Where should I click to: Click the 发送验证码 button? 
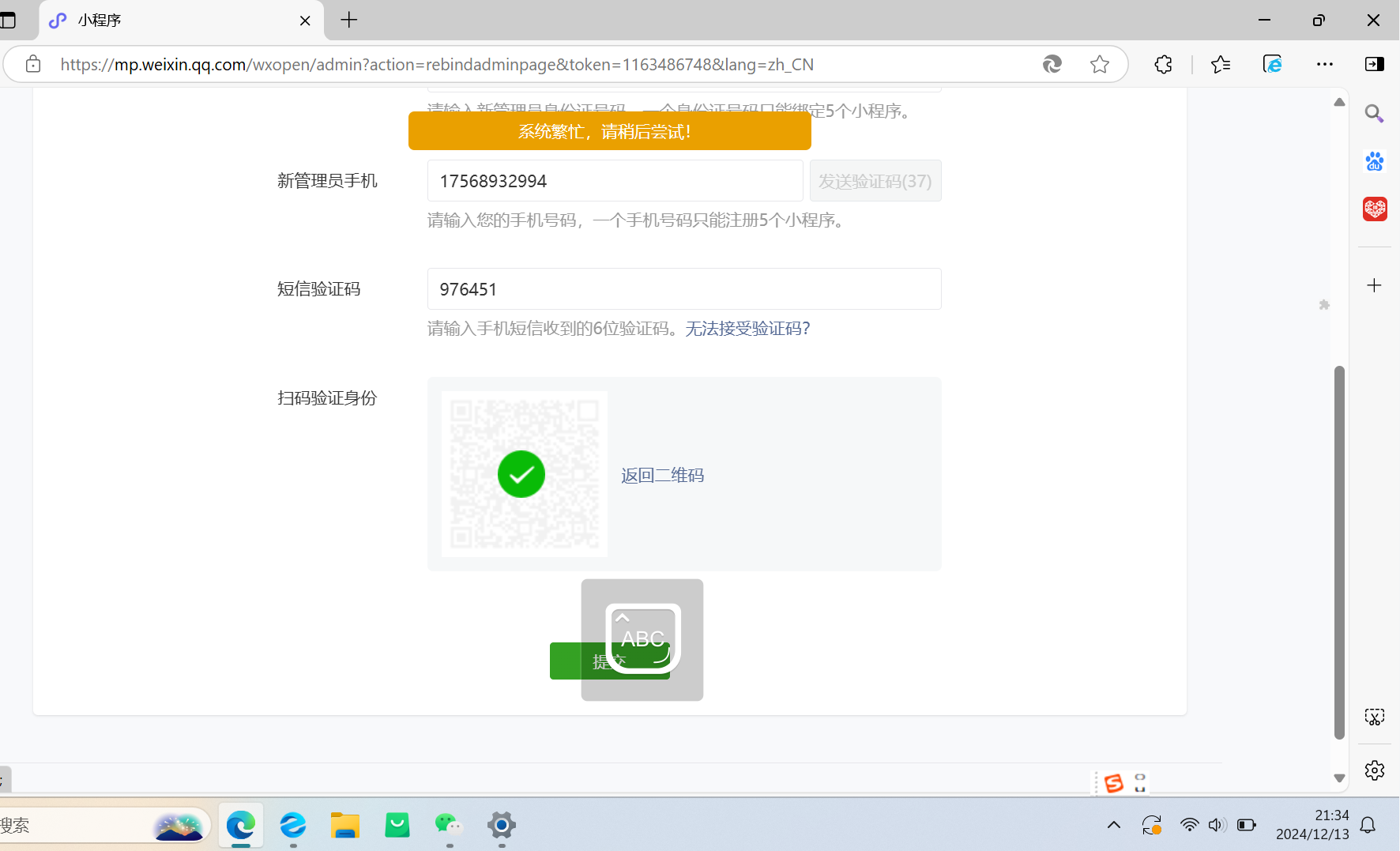[x=875, y=181]
